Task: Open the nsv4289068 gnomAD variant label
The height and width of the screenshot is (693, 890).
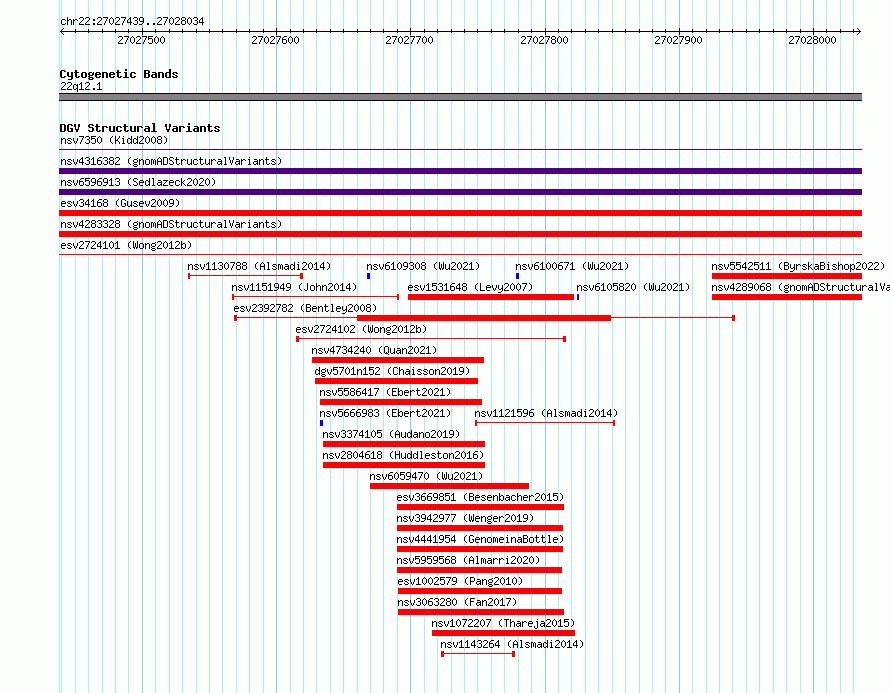Action: coord(800,287)
